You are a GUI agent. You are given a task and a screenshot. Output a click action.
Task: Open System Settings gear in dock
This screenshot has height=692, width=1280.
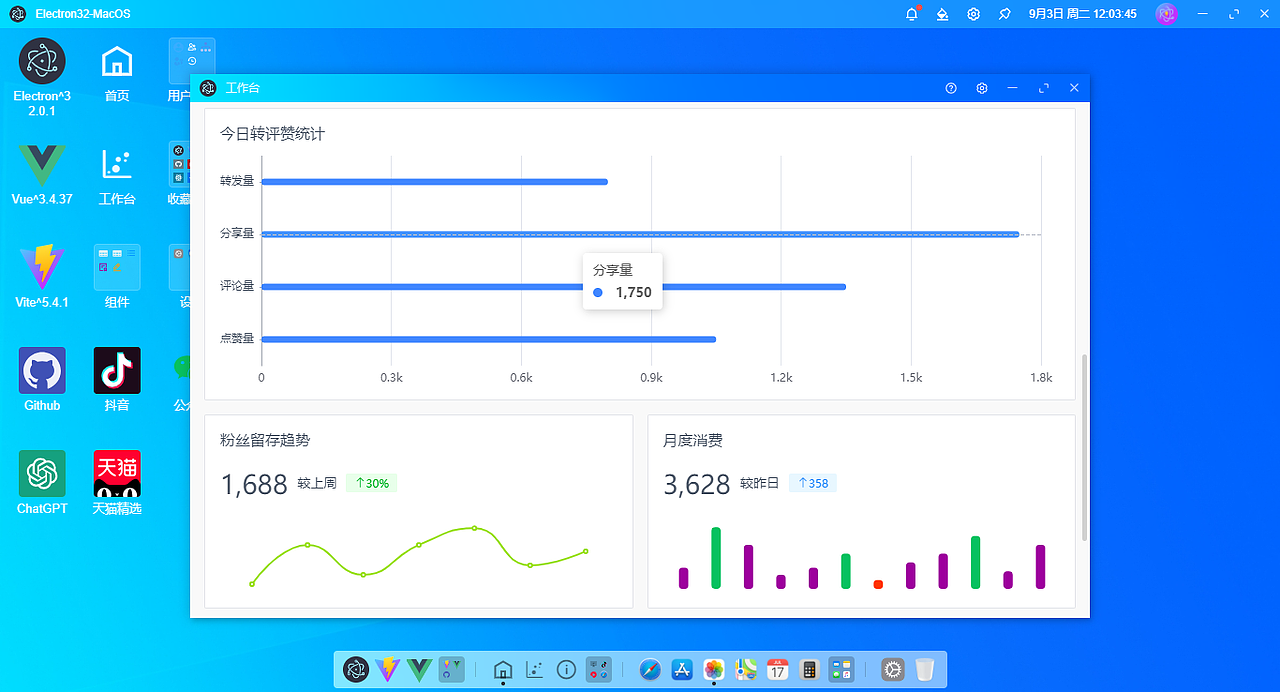[x=893, y=669]
